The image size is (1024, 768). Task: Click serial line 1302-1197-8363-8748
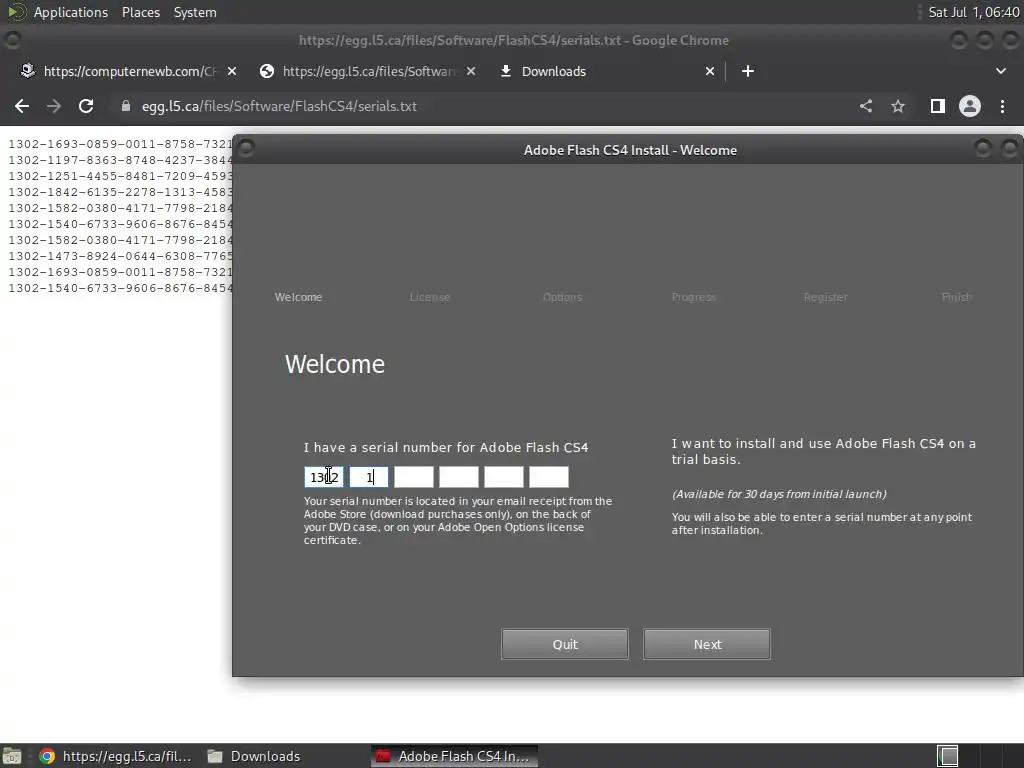[x=120, y=160]
